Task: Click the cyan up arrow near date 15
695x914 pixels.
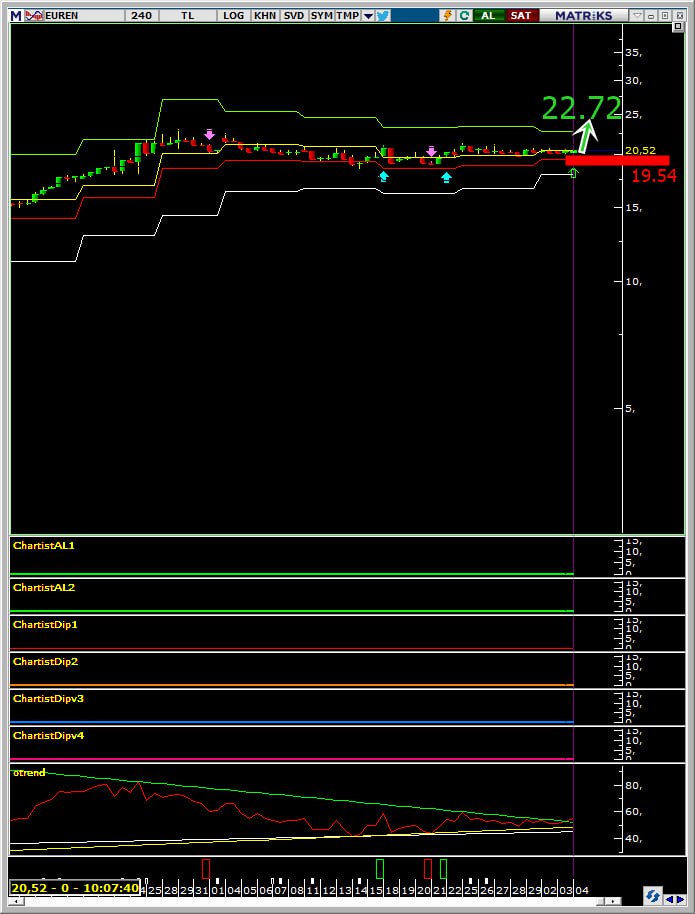Action: [384, 176]
